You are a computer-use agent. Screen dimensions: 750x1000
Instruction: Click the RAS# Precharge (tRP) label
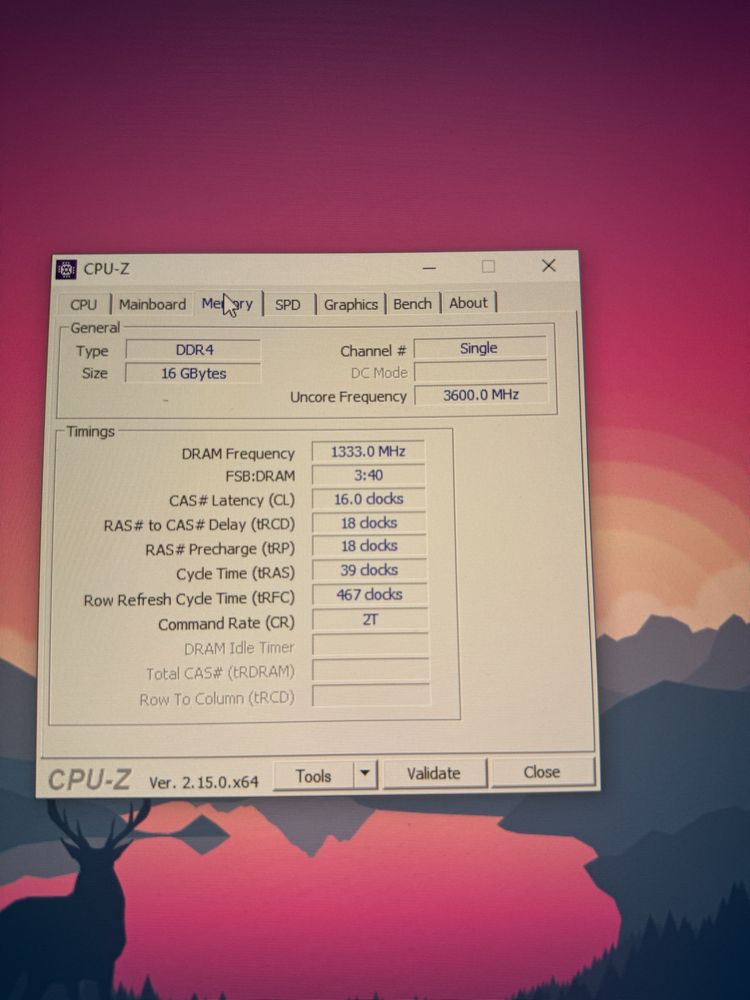(220, 549)
